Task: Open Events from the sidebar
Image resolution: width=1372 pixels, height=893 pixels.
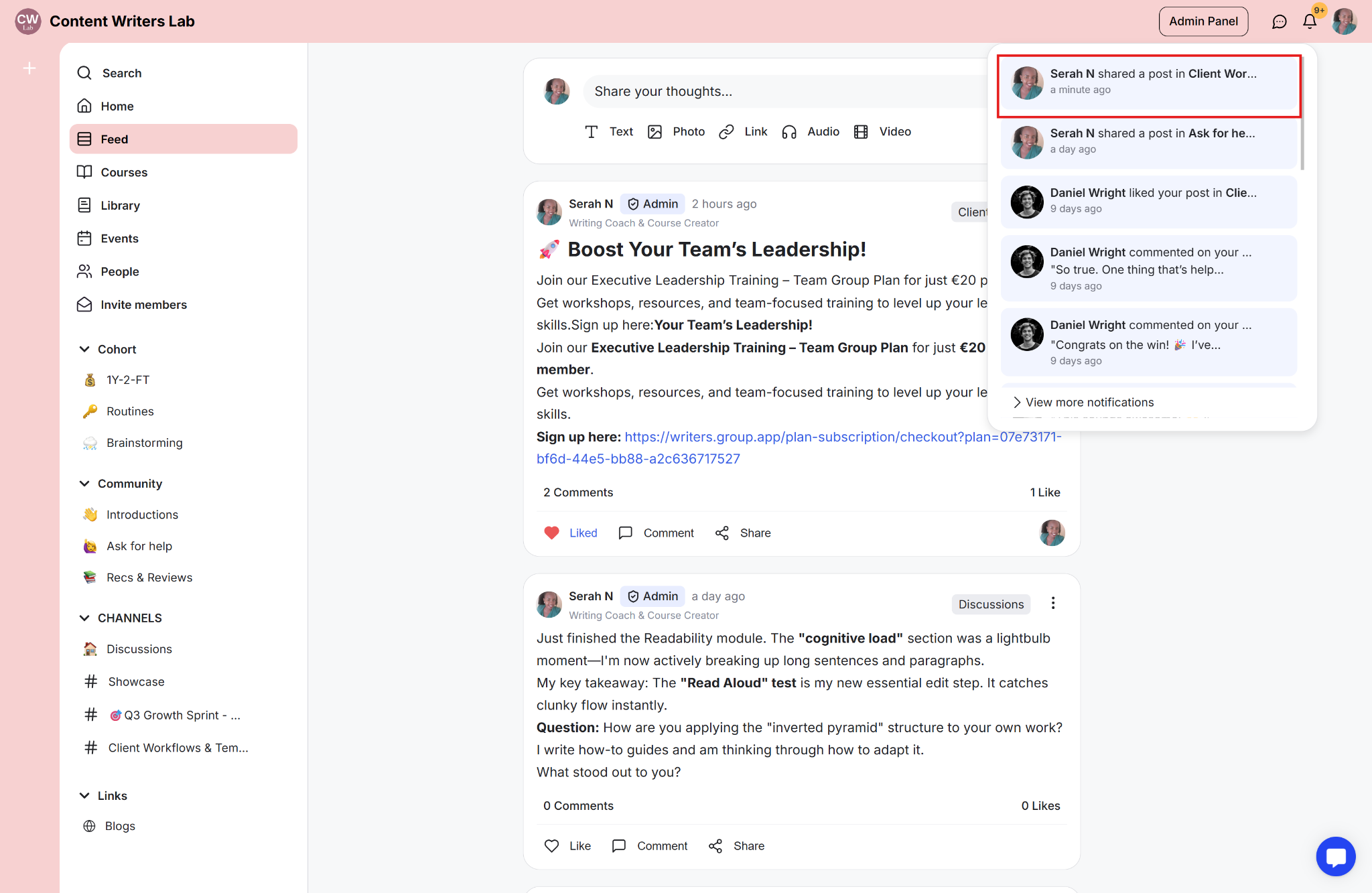Action: coord(119,238)
